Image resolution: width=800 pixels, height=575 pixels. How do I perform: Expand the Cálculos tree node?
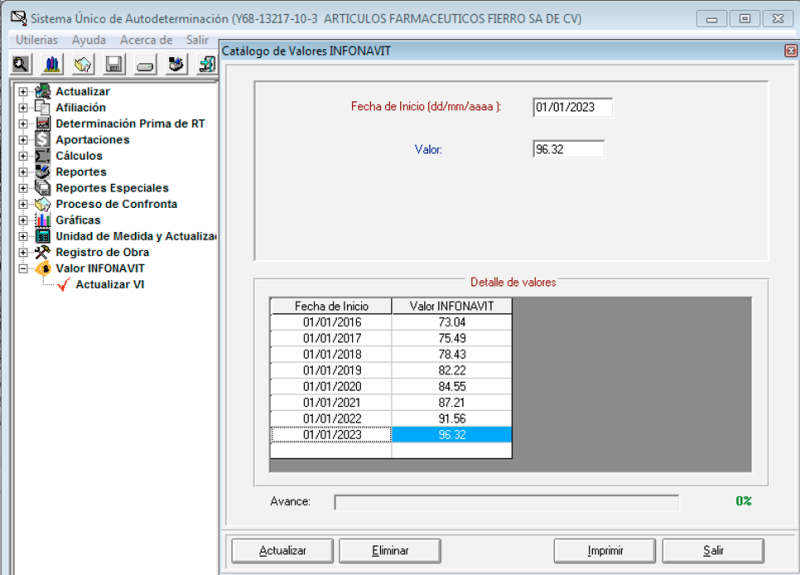(x=23, y=156)
